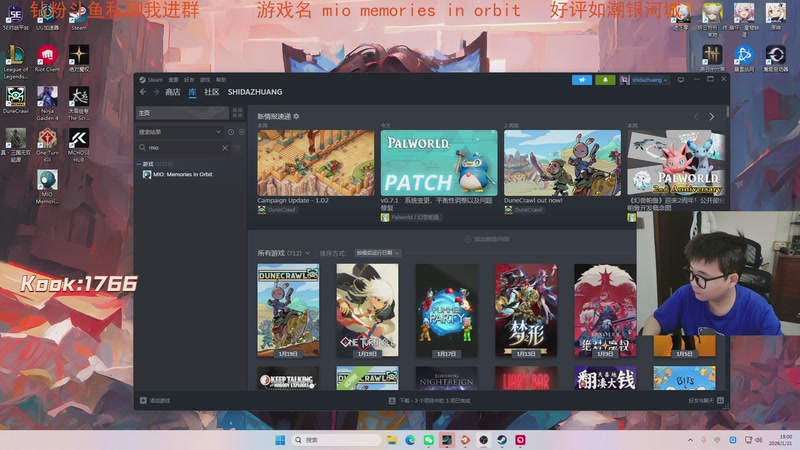Open 好友与聊天 (Friends & Chat)
The height and width of the screenshot is (450, 800).
[706, 401]
